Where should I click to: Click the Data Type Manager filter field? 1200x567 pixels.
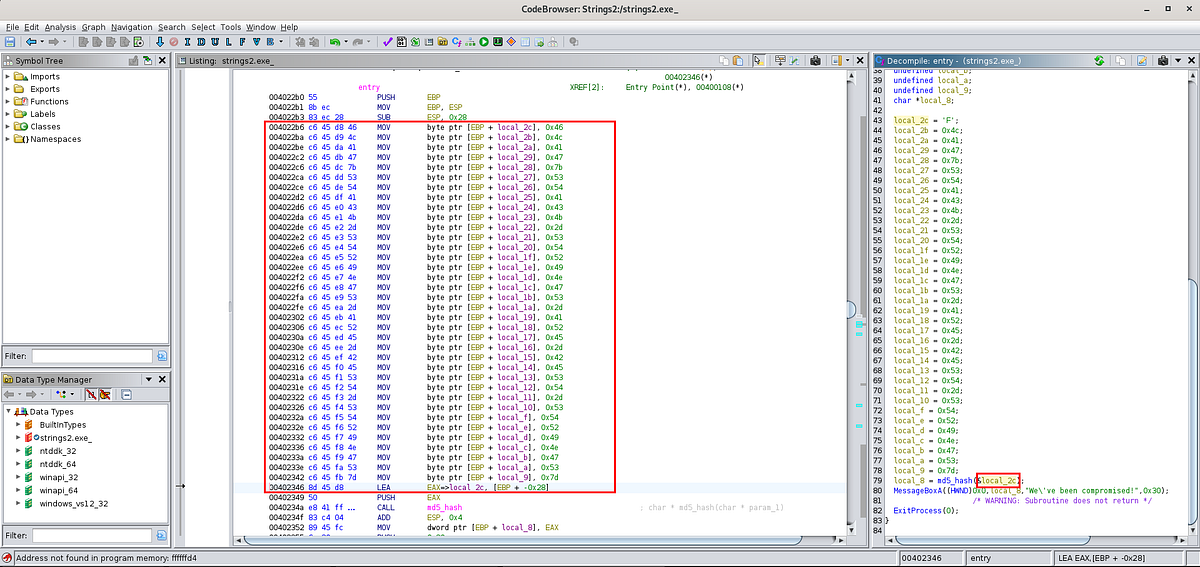[x=92, y=536]
